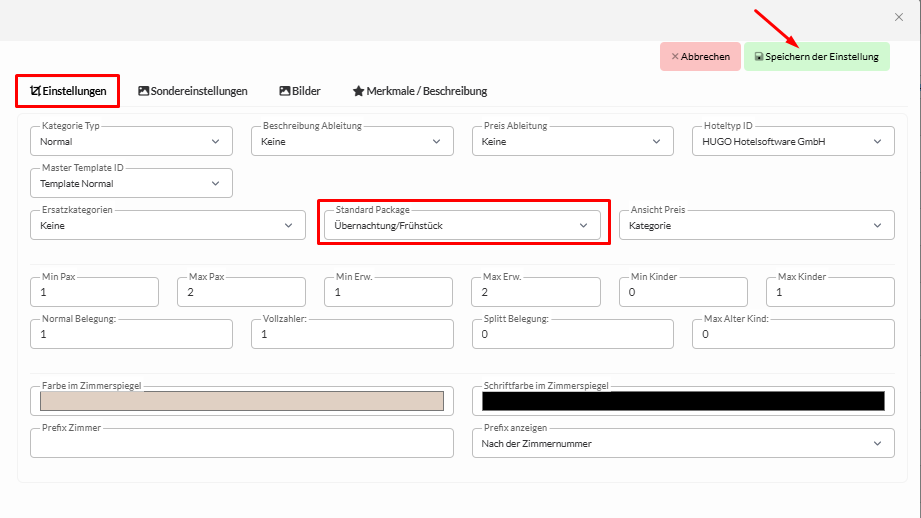
Task: Open the Merkmale / Beschreibung tab
Action: [420, 91]
